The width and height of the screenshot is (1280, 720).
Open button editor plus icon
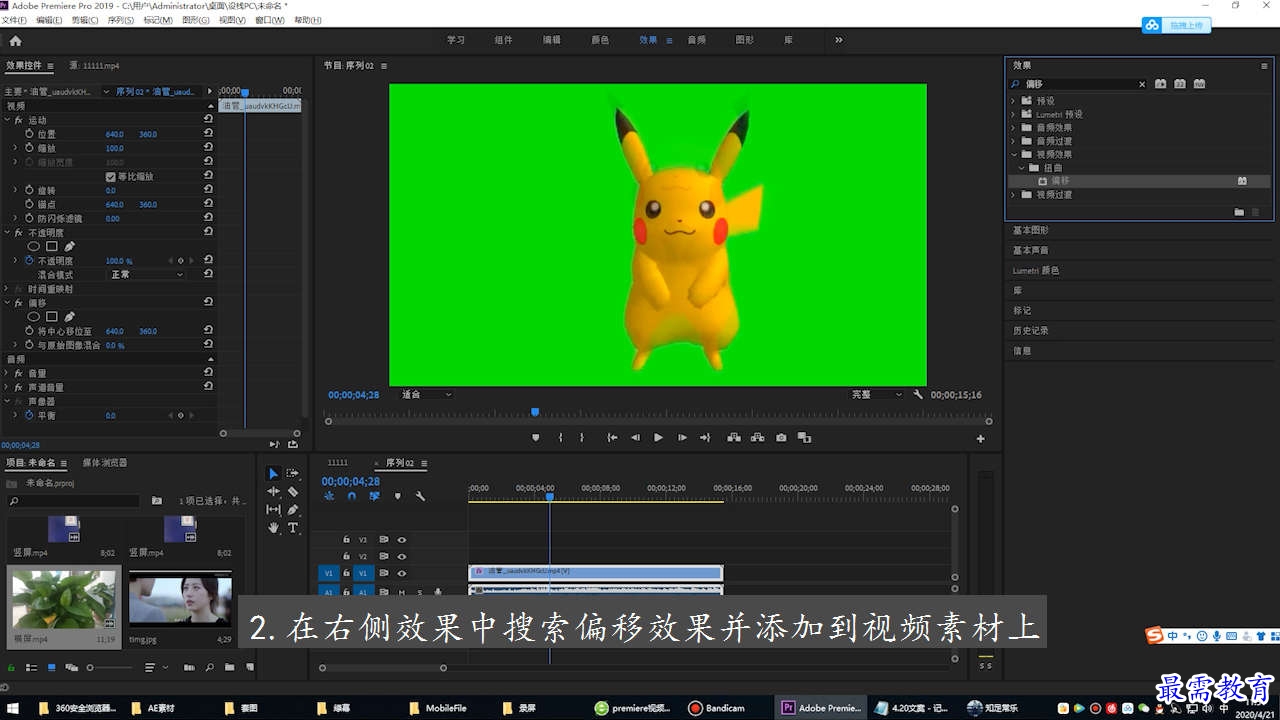click(x=980, y=438)
